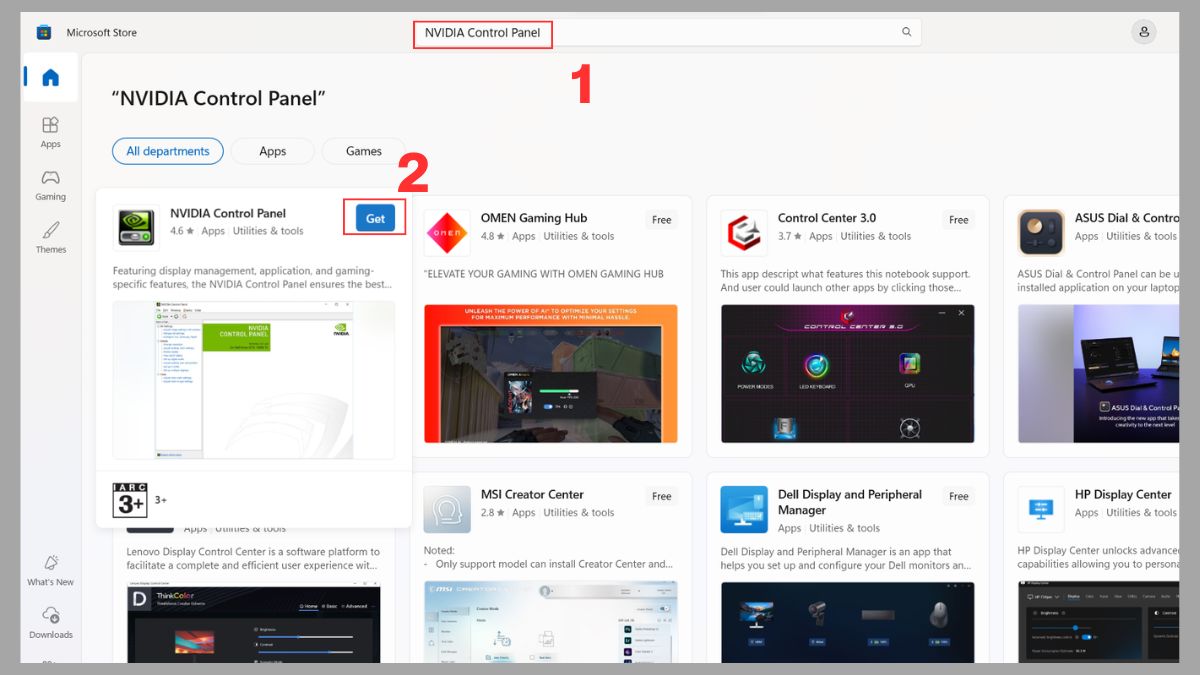Viewport: 1200px width, 675px height.
Task: Click the MSI Creator Center title
Action: tap(532, 494)
